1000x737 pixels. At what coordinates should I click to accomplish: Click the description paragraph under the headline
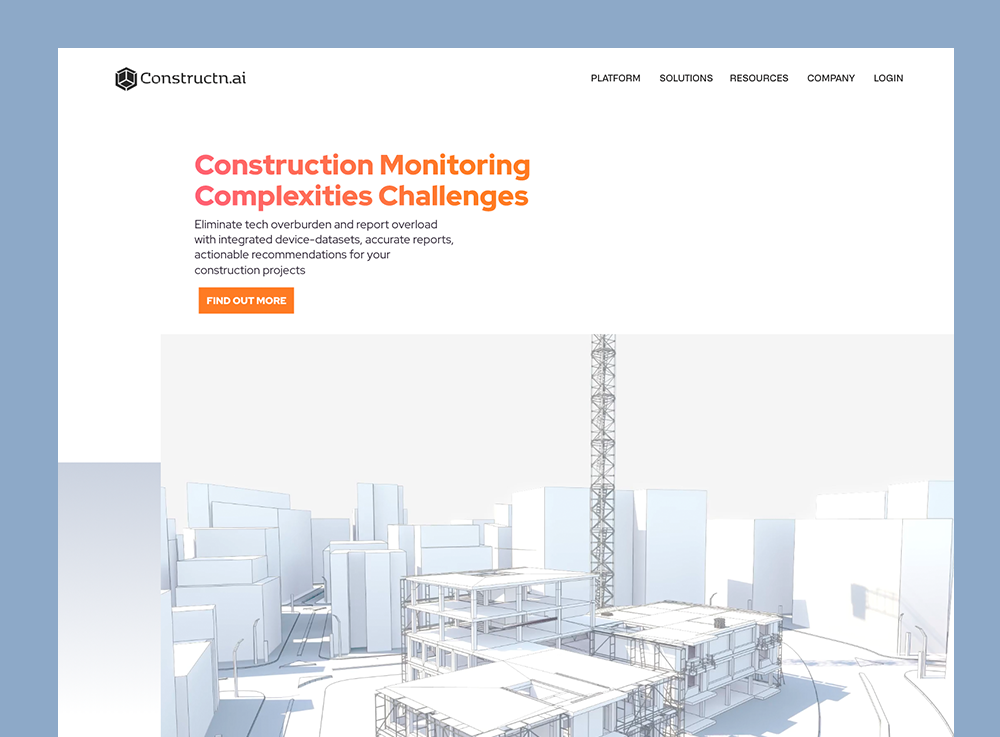tap(323, 247)
